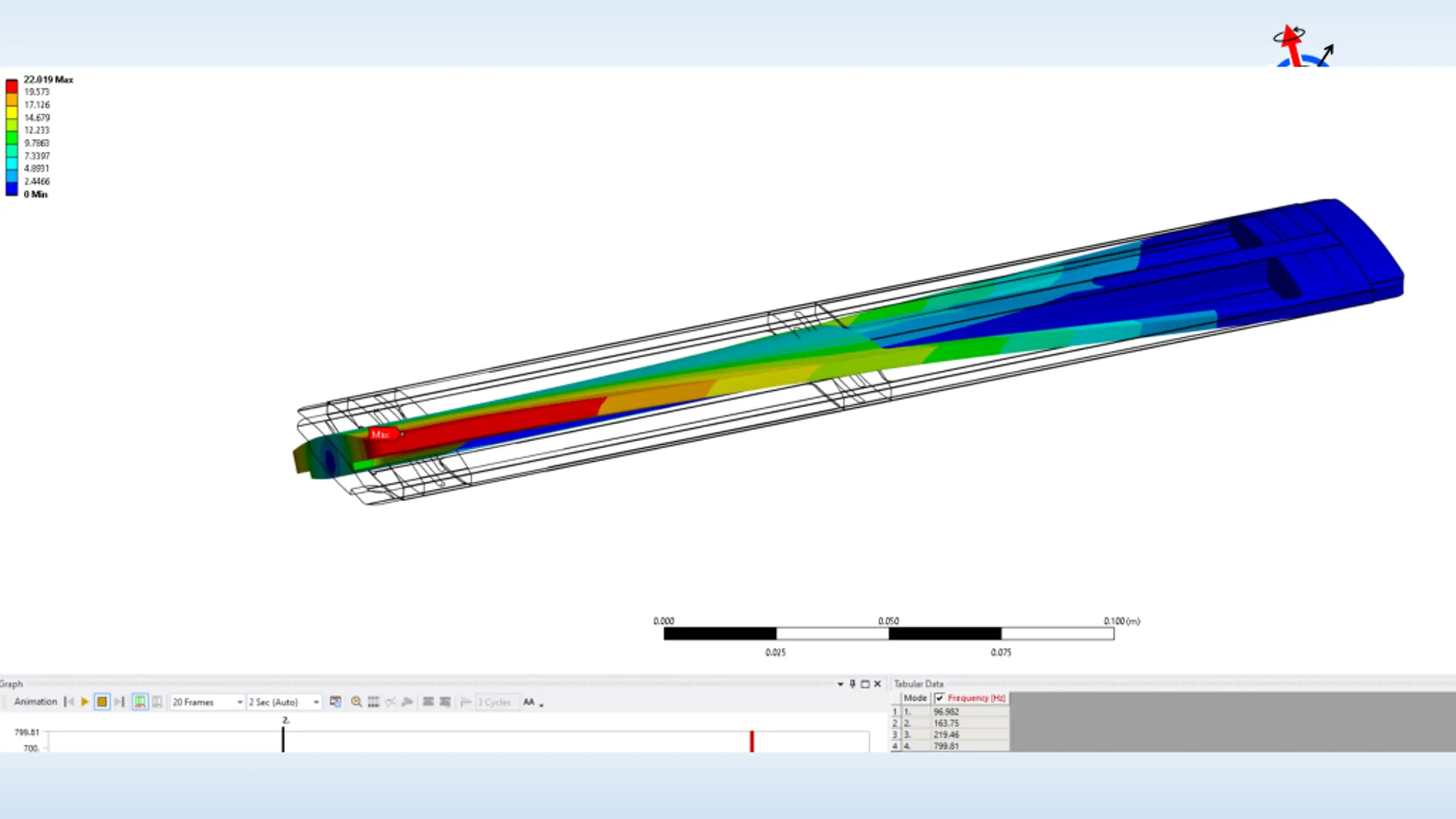
Task: Click the red Max probe label
Action: [x=382, y=435]
